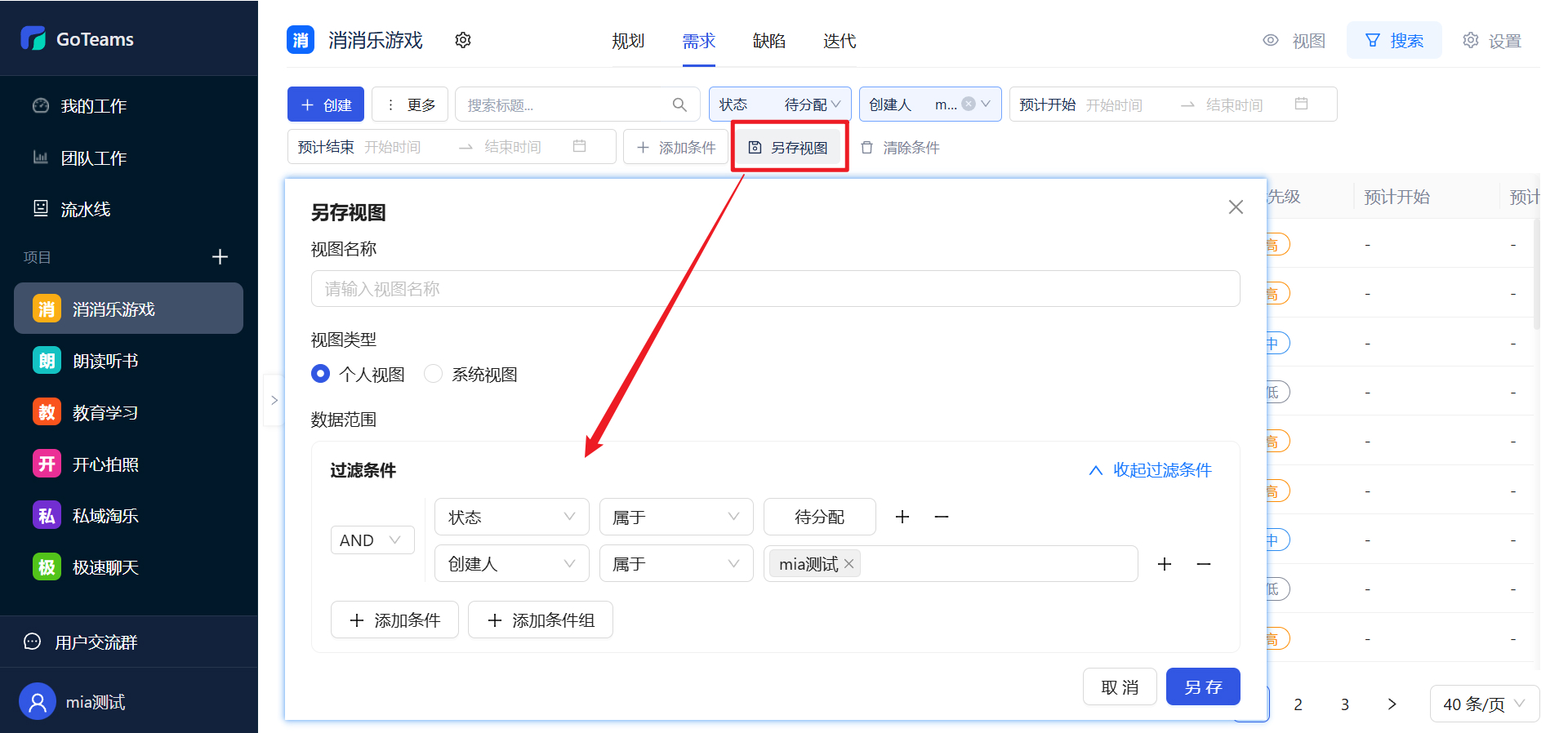Click the 消消乐游戏 project icon in sidebar
Screen dimensions: 1568x733
(x=47, y=309)
